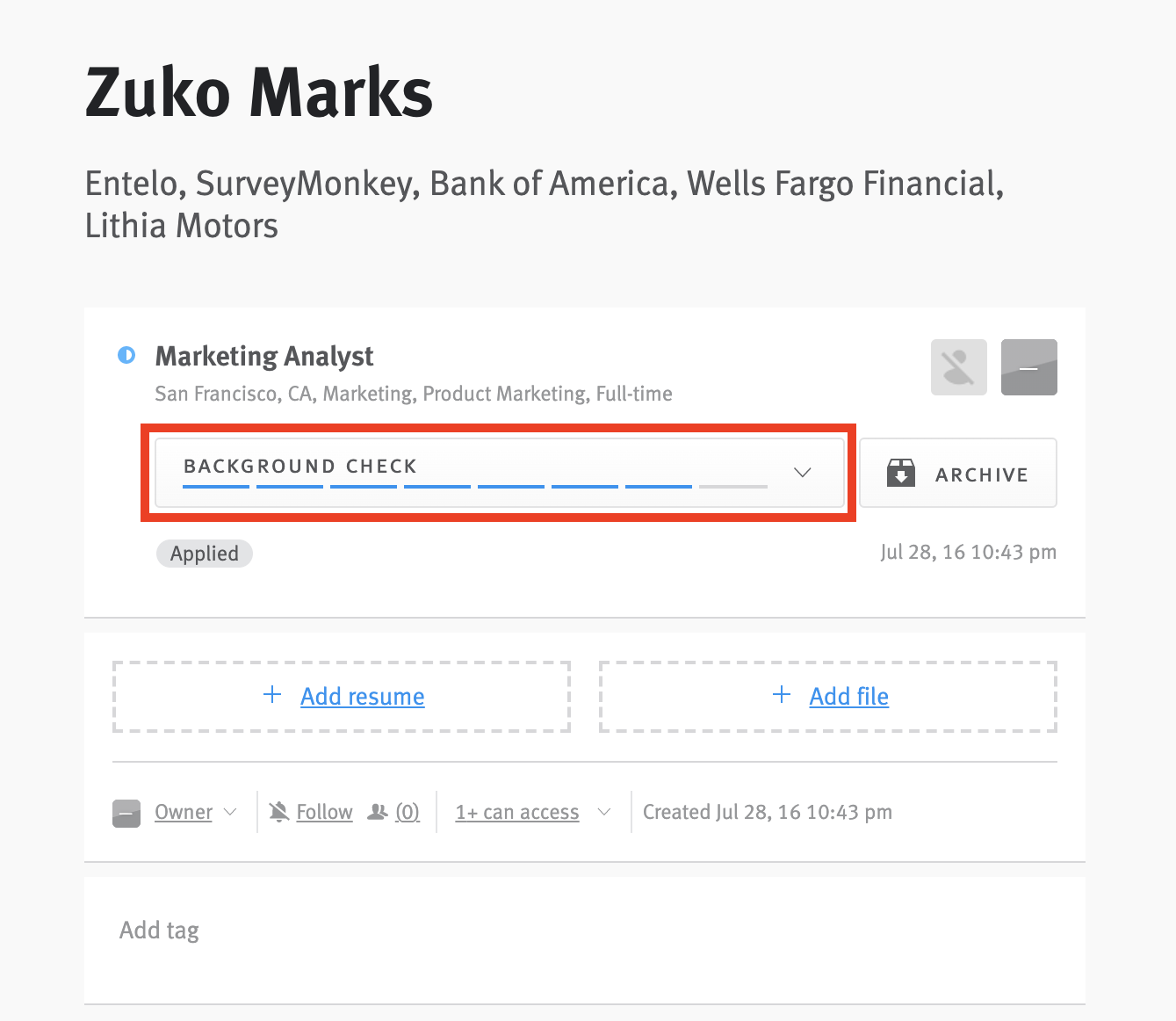The height and width of the screenshot is (1021, 1176).
Task: Expand the '1+ can access' dropdown arrow
Action: pyautogui.click(x=604, y=812)
